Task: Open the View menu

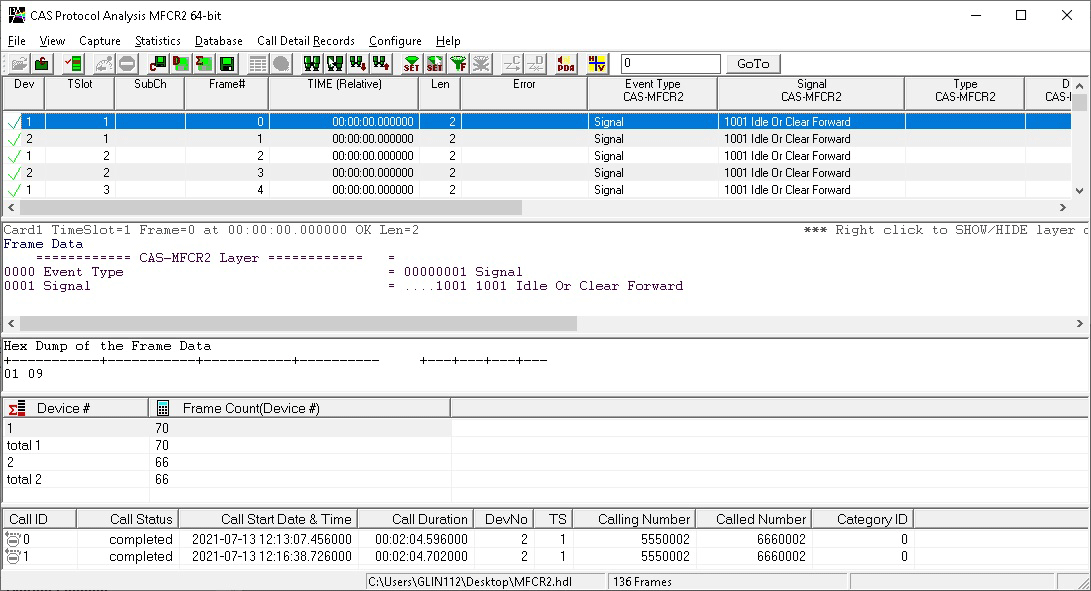Action: pos(52,41)
